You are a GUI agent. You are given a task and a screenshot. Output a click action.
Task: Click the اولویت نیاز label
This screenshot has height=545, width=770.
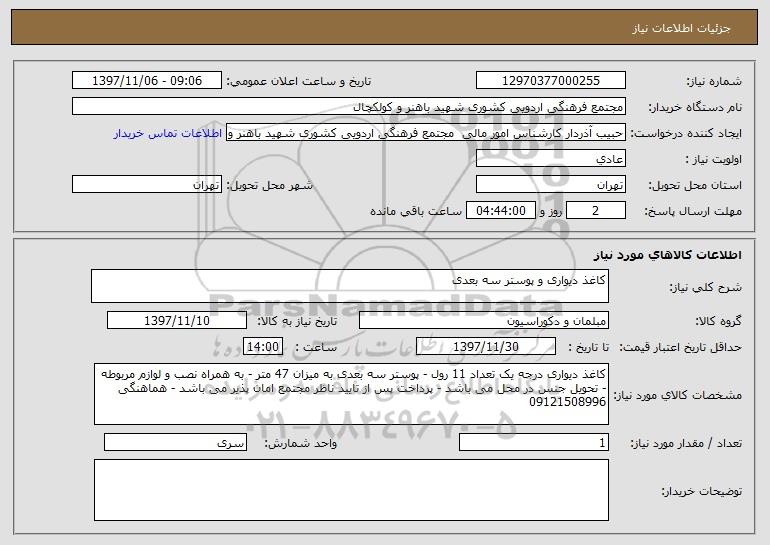[x=714, y=159]
